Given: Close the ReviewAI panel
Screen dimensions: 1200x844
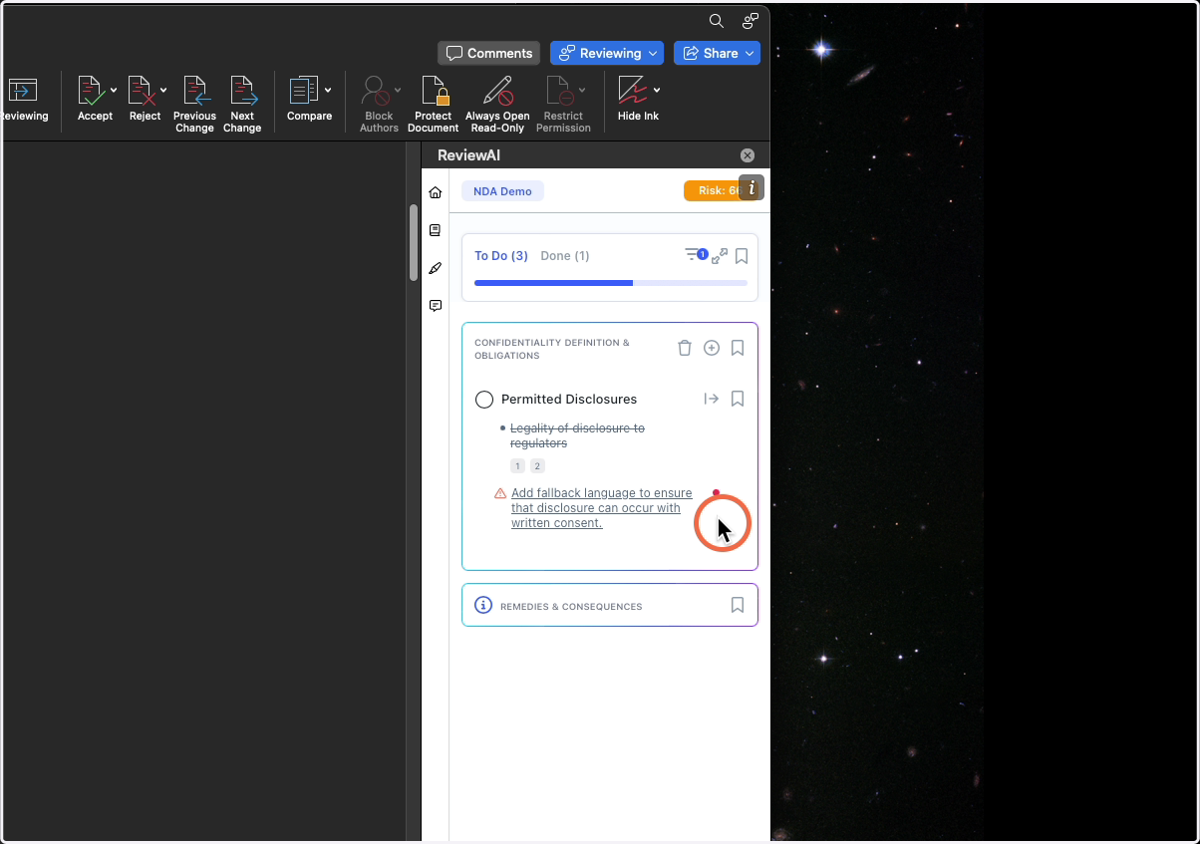Looking at the screenshot, I should [747, 155].
